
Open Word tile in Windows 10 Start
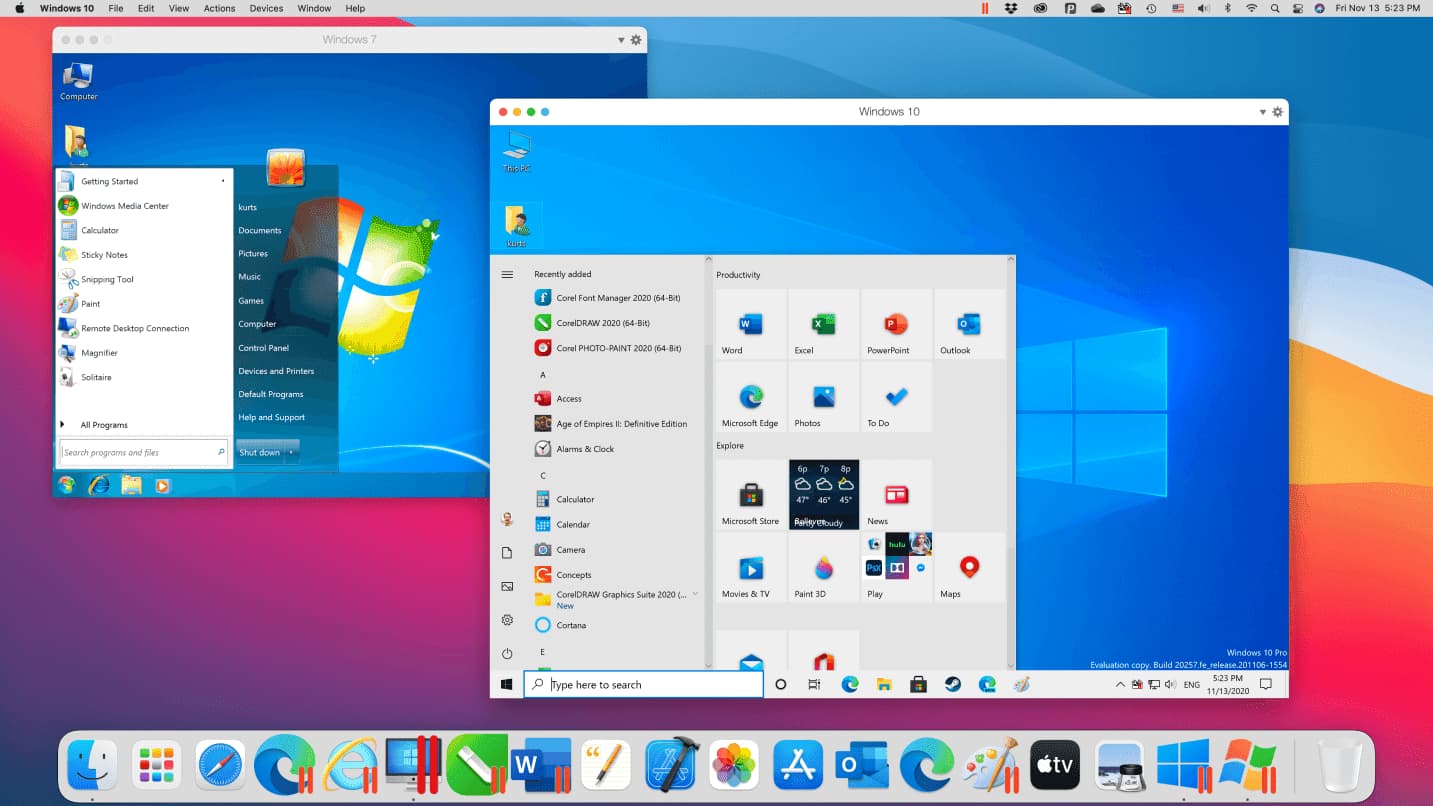tap(751, 324)
